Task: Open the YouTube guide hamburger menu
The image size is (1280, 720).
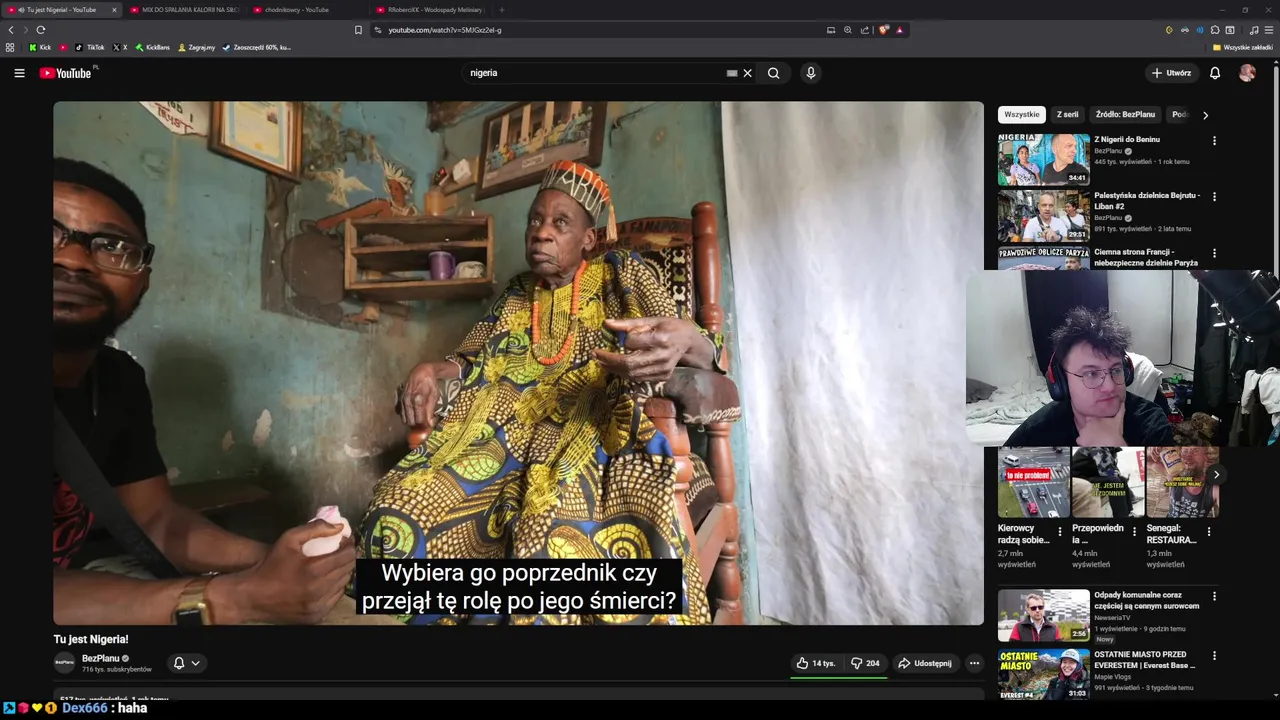Action: pyautogui.click(x=19, y=73)
